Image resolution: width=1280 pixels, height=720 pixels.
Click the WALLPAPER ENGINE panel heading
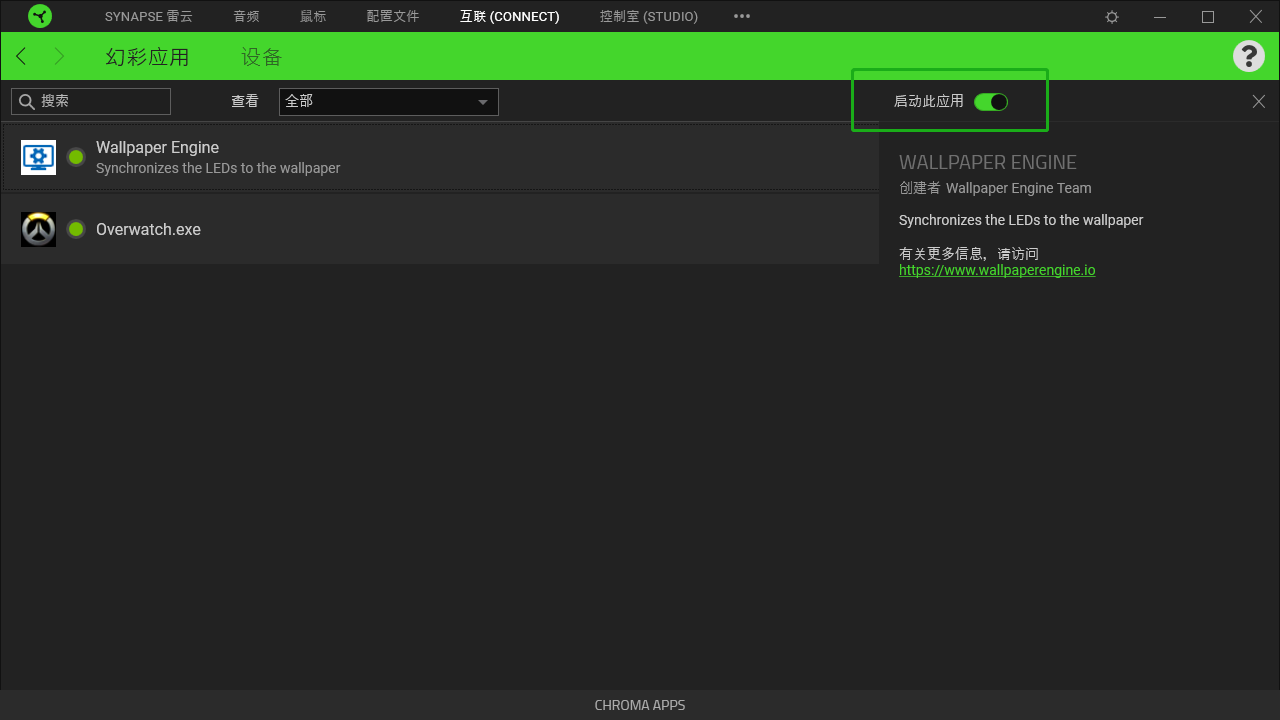pos(988,162)
